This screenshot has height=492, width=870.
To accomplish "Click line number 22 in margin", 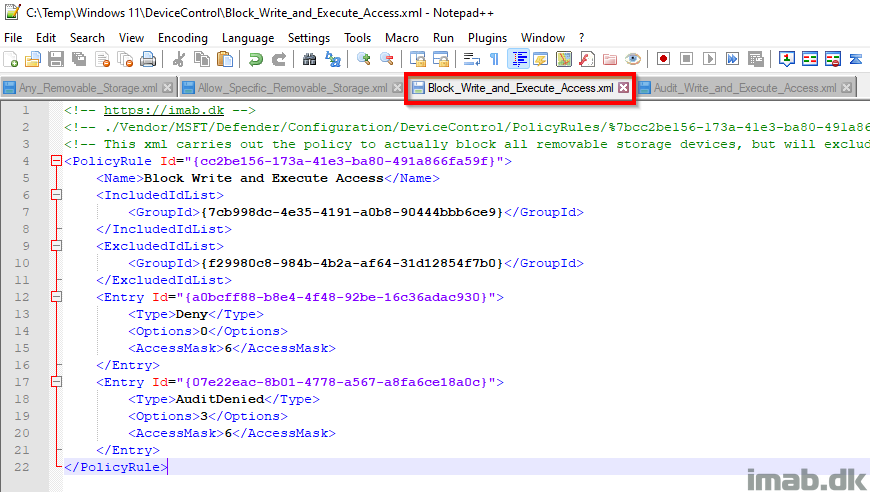I will pyautogui.click(x=22, y=467).
